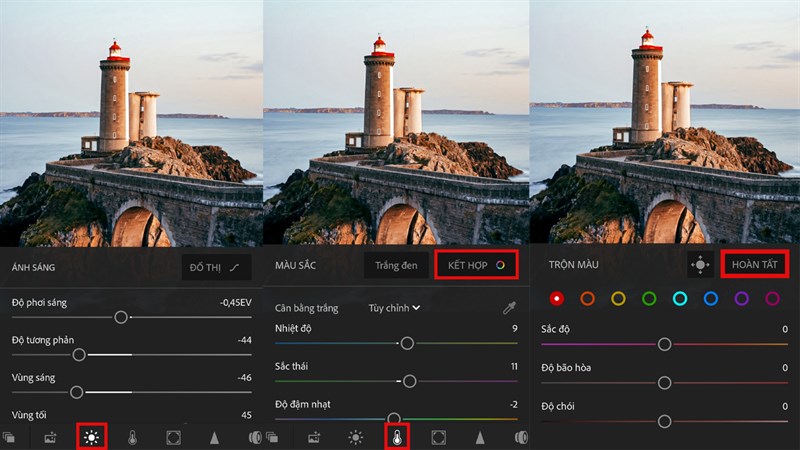Tap the target adjustment icon beside HOÀN TẤT
The height and width of the screenshot is (450, 800).
coord(701,265)
